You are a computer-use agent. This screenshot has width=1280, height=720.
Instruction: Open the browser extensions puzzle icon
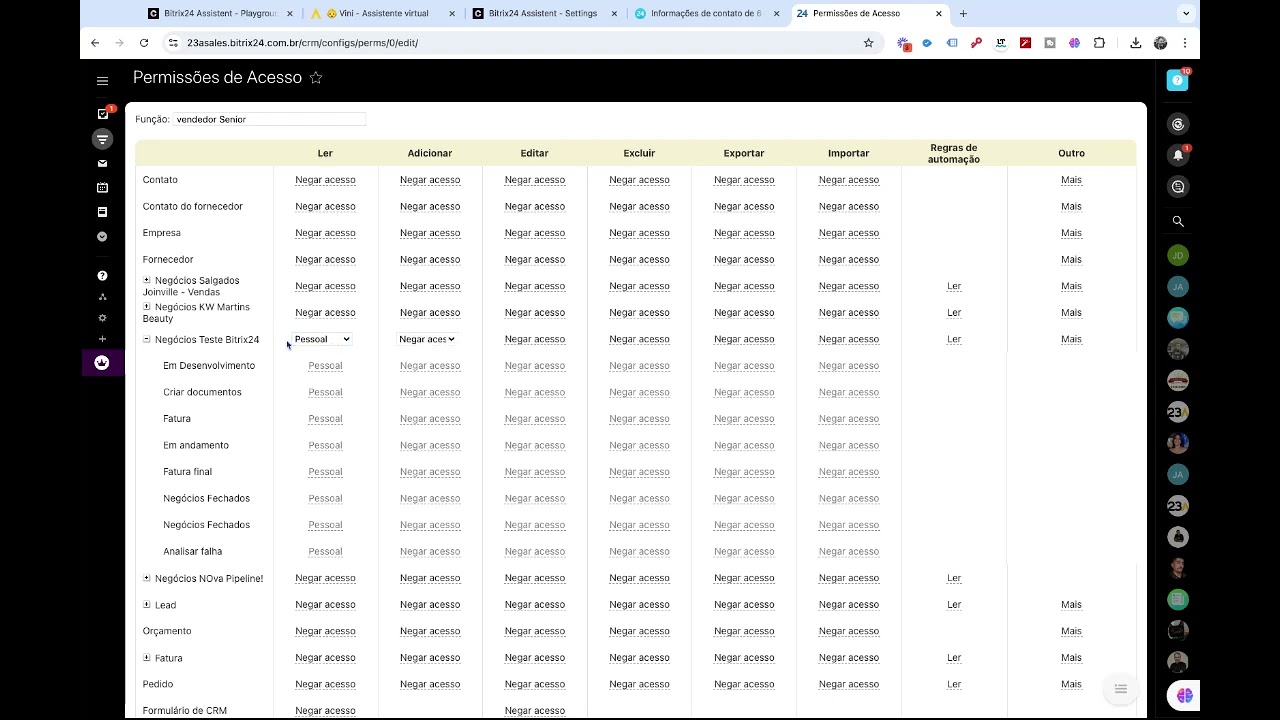tap(1099, 43)
